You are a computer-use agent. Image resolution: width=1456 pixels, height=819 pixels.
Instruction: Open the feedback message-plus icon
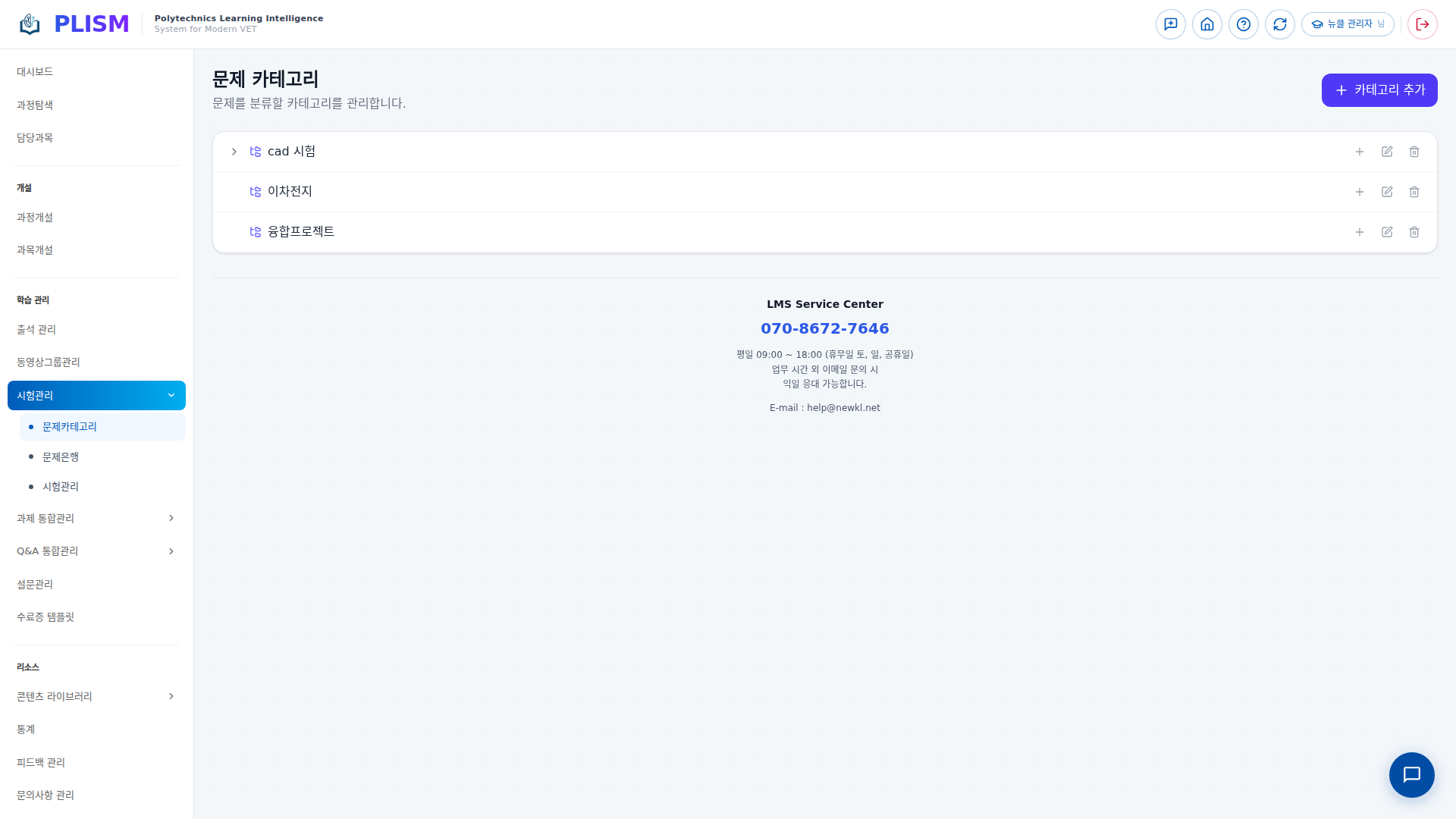click(x=1170, y=24)
